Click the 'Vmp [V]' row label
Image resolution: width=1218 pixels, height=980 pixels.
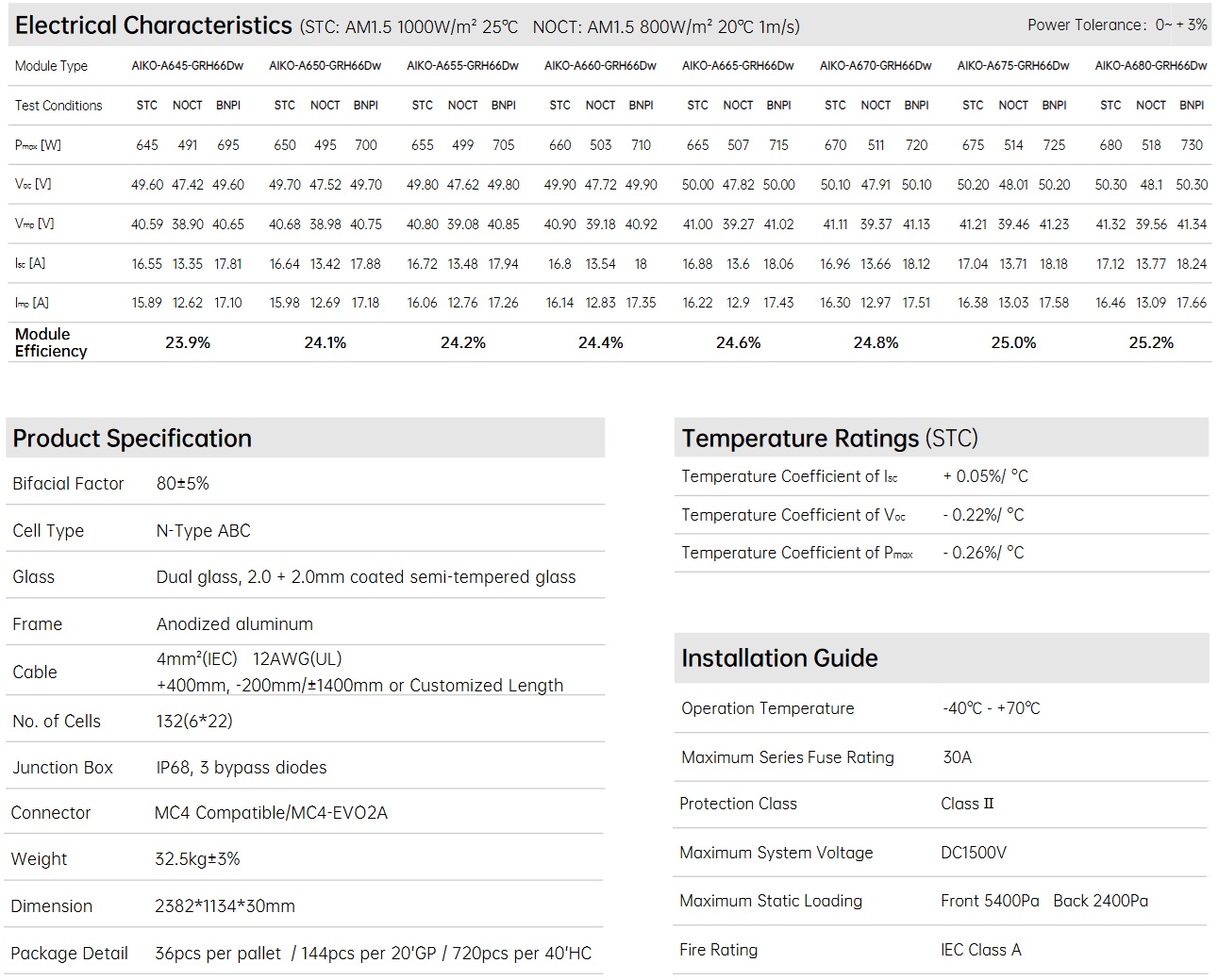[34, 224]
